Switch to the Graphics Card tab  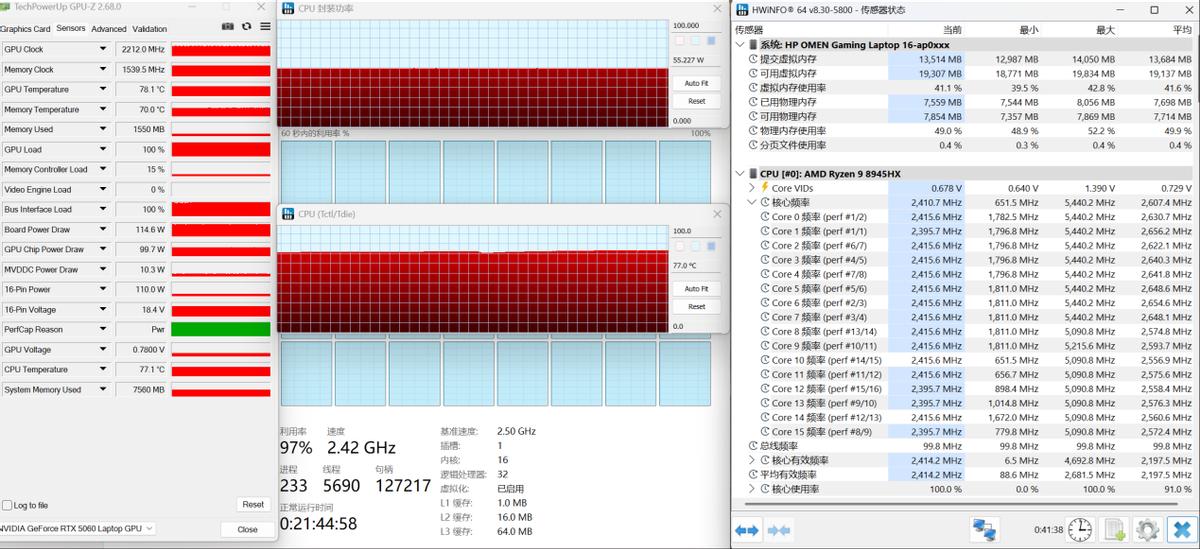tap(26, 29)
